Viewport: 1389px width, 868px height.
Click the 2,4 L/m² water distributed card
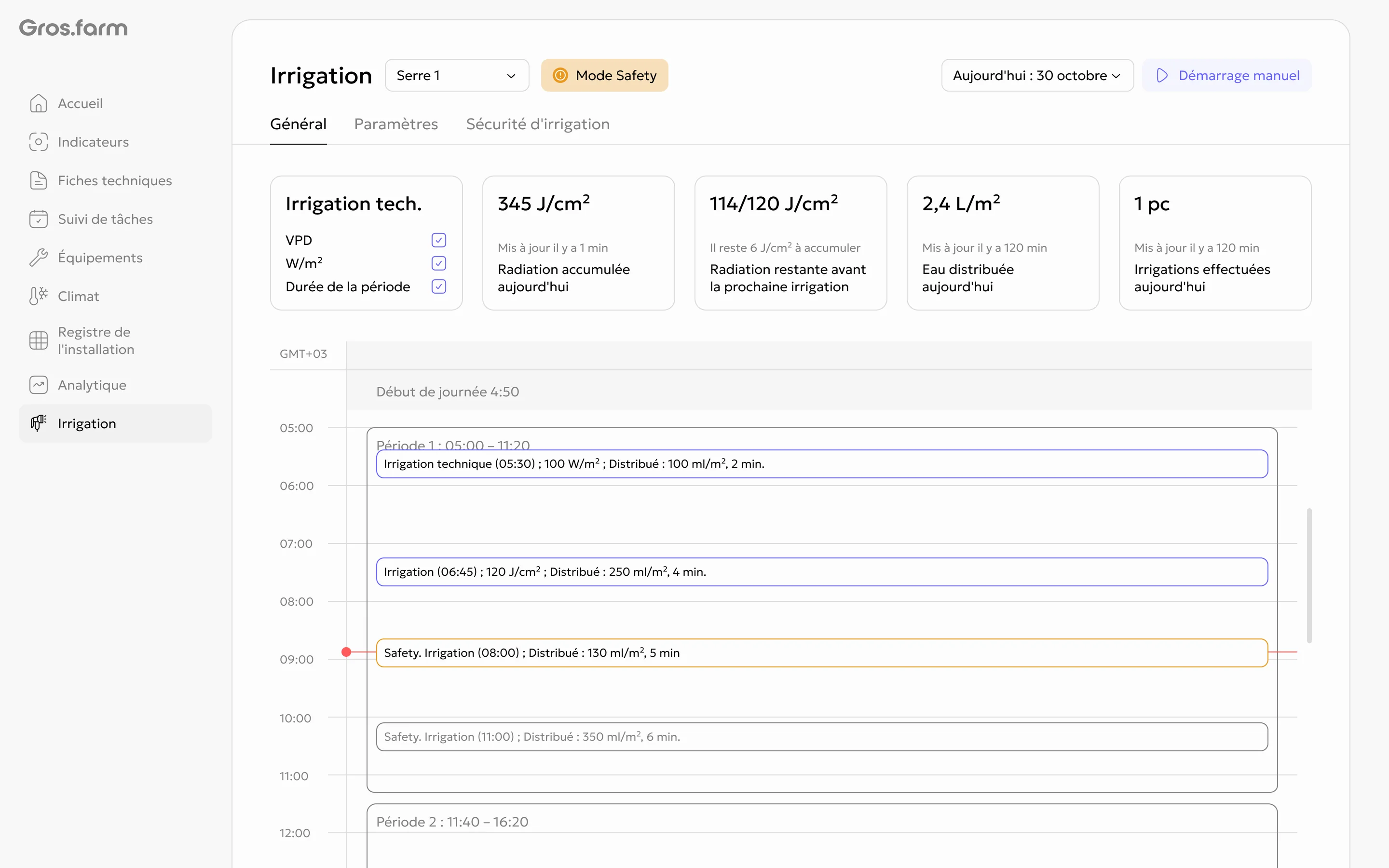(x=1003, y=243)
